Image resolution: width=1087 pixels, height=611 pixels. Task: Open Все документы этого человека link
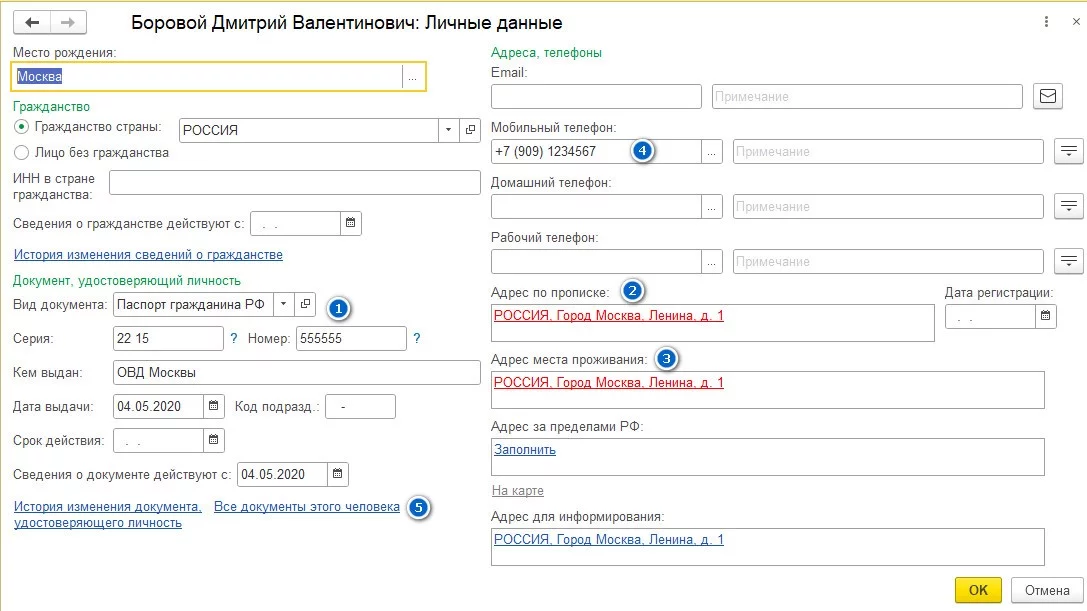(307, 507)
